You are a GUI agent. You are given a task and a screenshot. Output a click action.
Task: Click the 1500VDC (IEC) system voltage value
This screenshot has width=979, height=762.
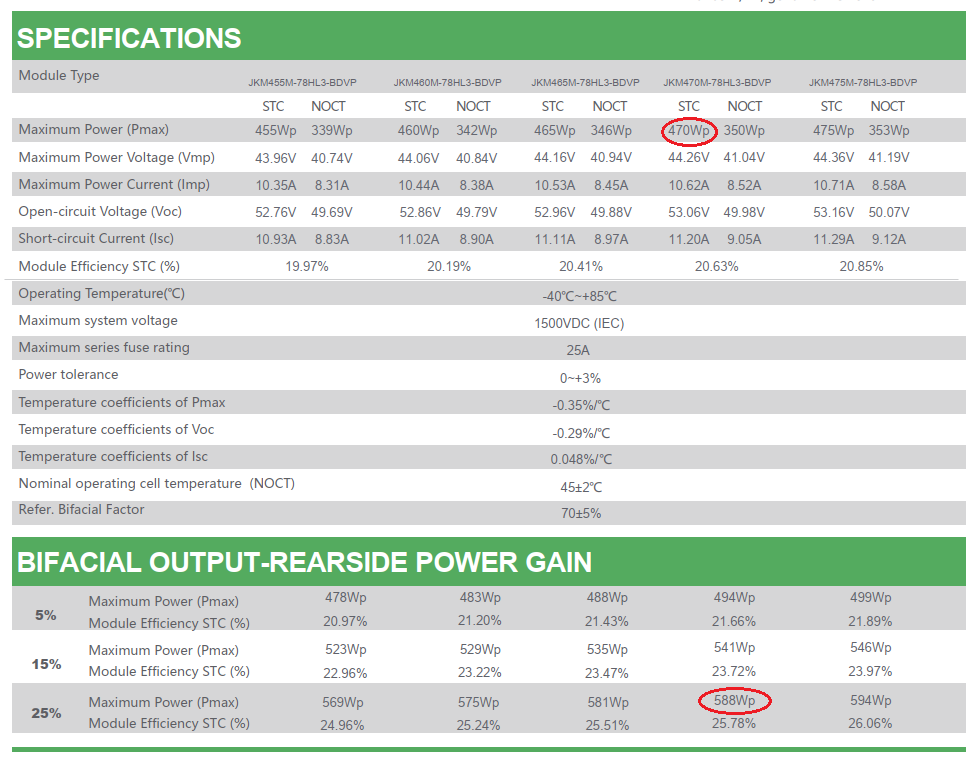pos(579,324)
